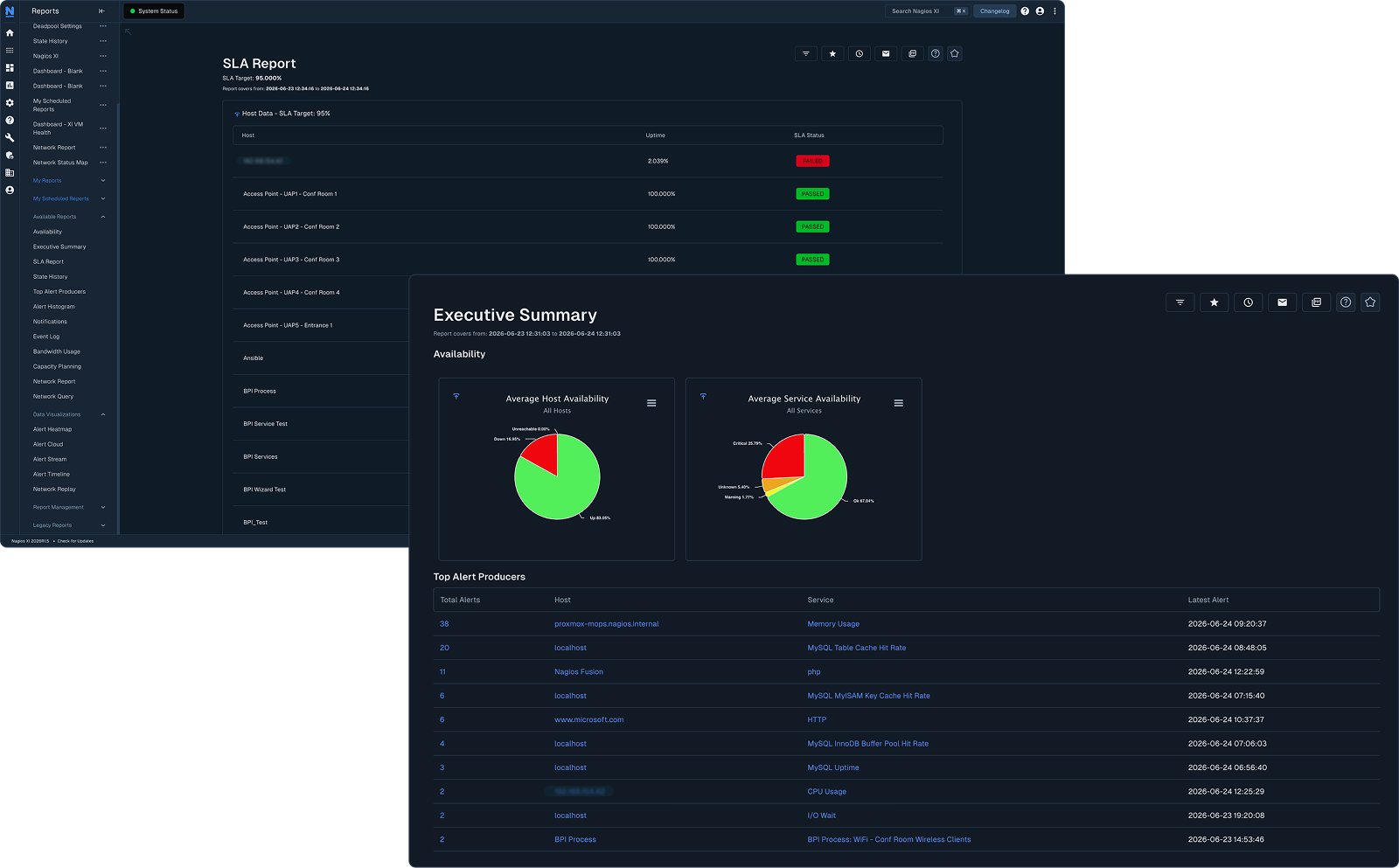Screen dimensions: 1399x868
Task: Click the help icon in the top header bar
Action: pyautogui.click(x=1025, y=11)
